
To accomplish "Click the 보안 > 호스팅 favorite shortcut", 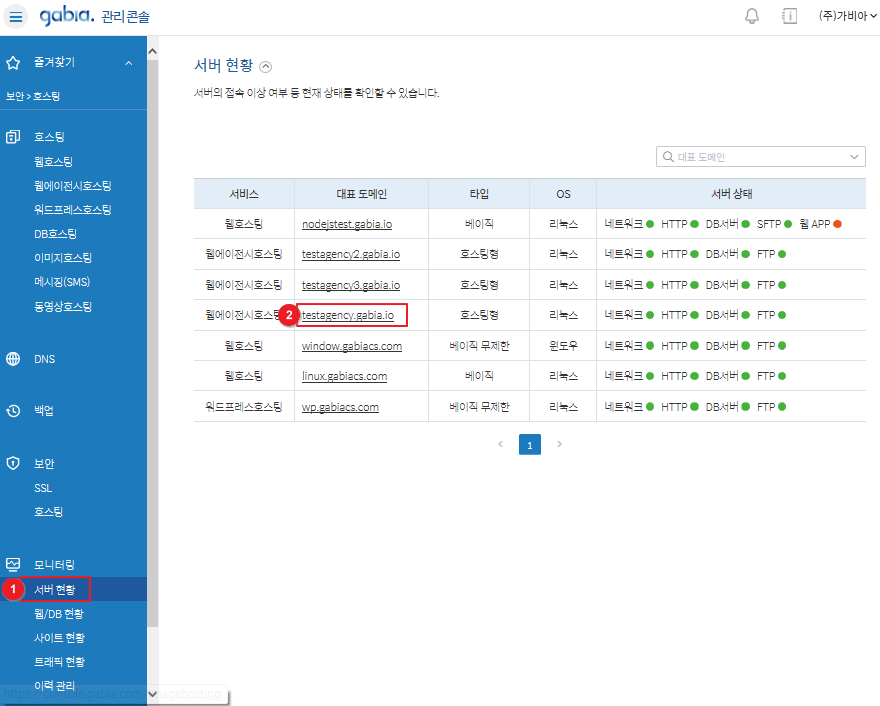I will point(33,96).
